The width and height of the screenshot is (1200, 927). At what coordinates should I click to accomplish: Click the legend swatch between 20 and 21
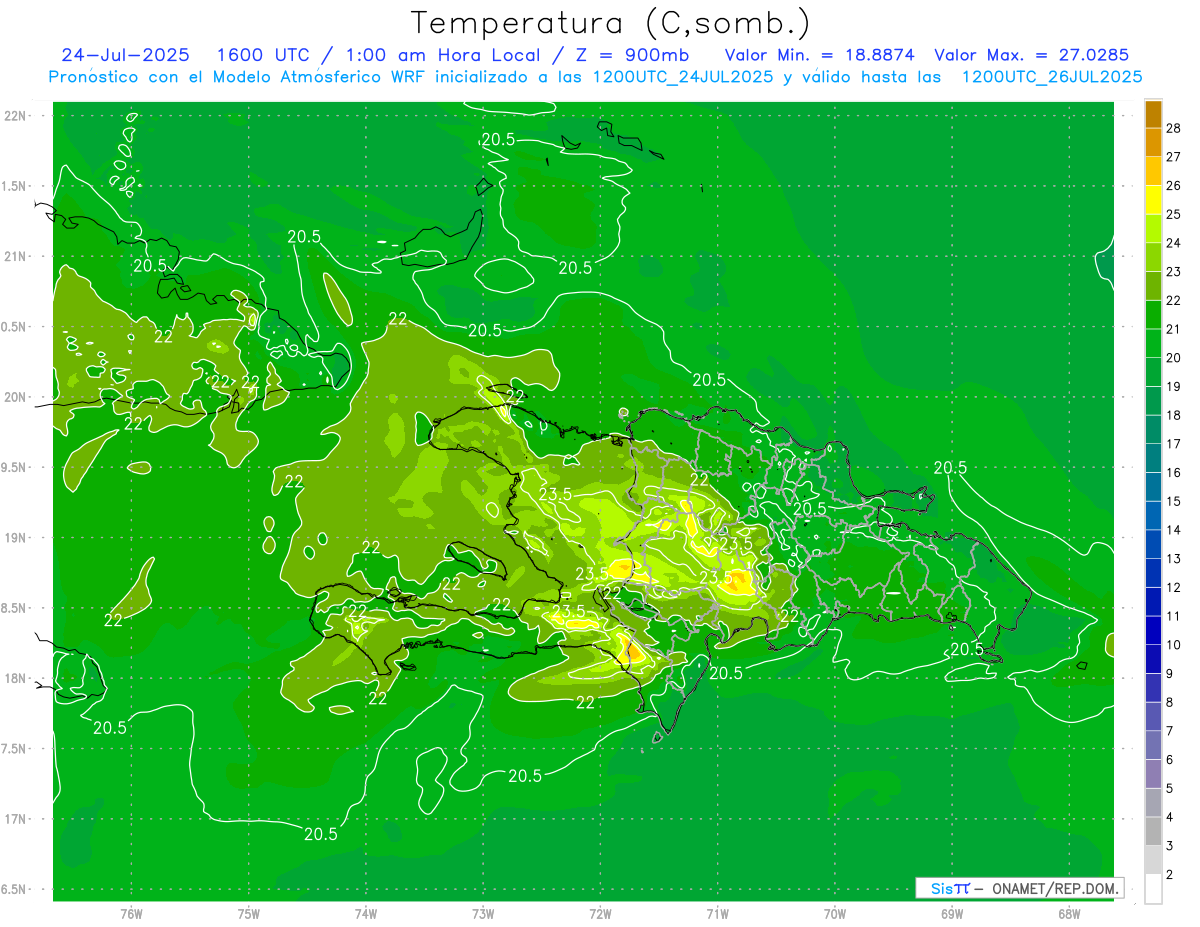click(1153, 343)
